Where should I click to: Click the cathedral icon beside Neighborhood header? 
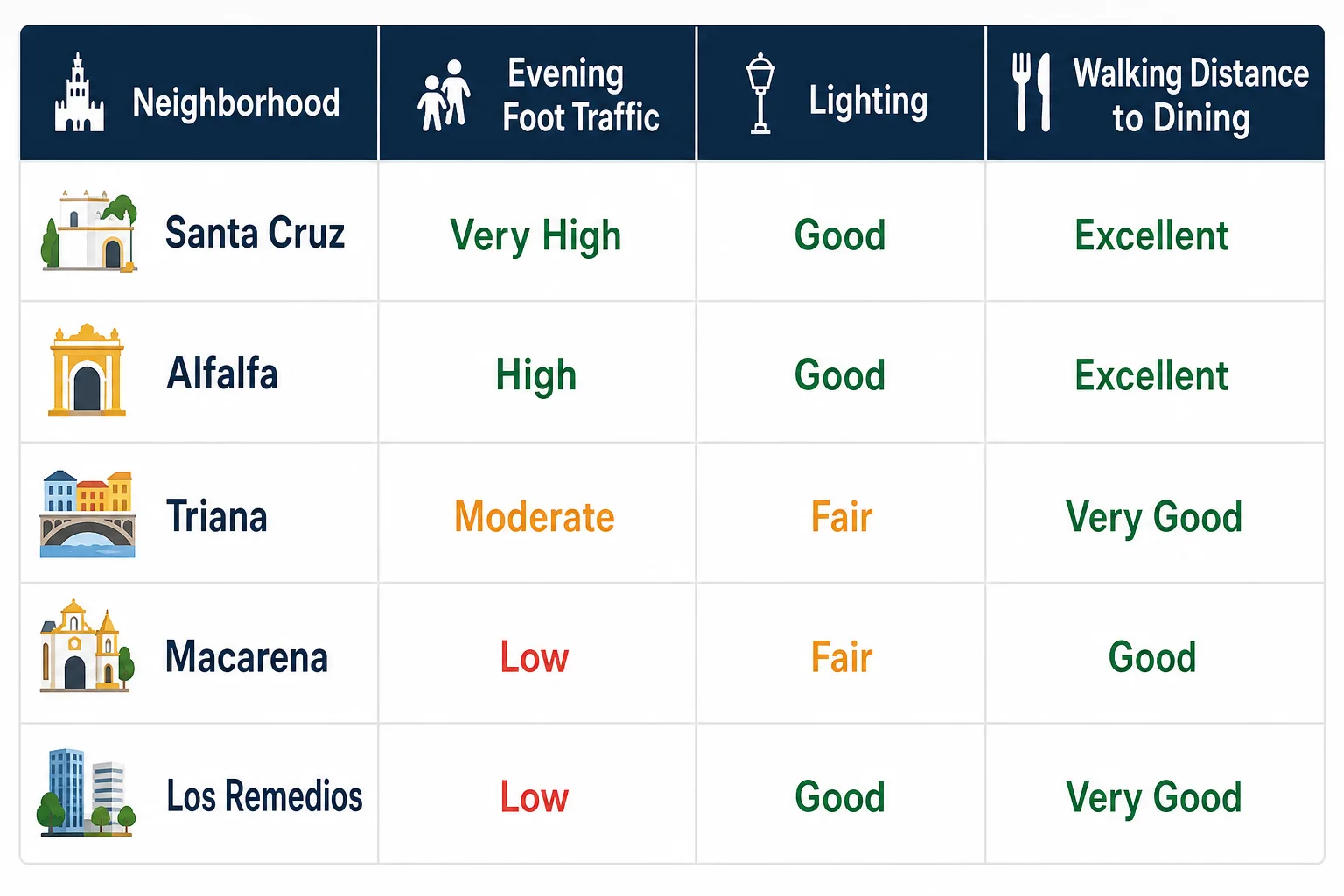click(x=80, y=93)
